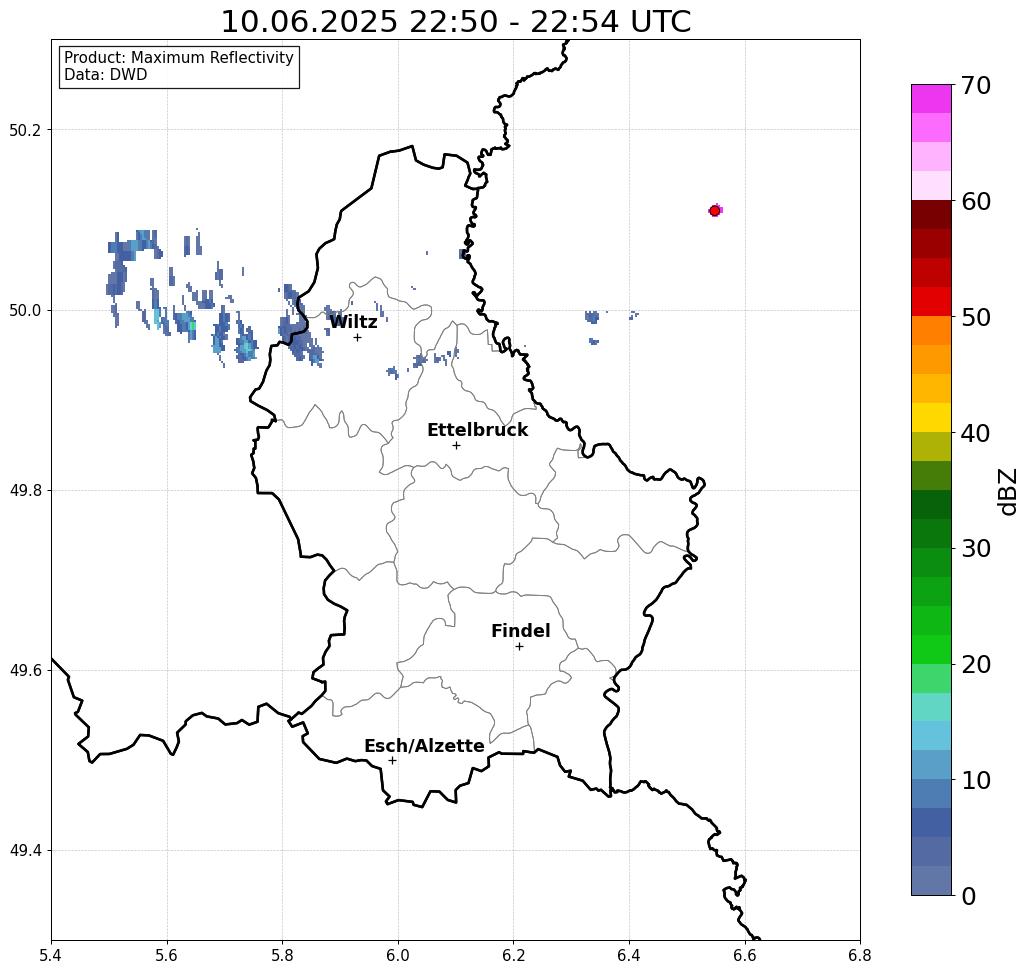Click the title "10.06.2025 22:50 - 22:54 UTC"

(x=455, y=22)
